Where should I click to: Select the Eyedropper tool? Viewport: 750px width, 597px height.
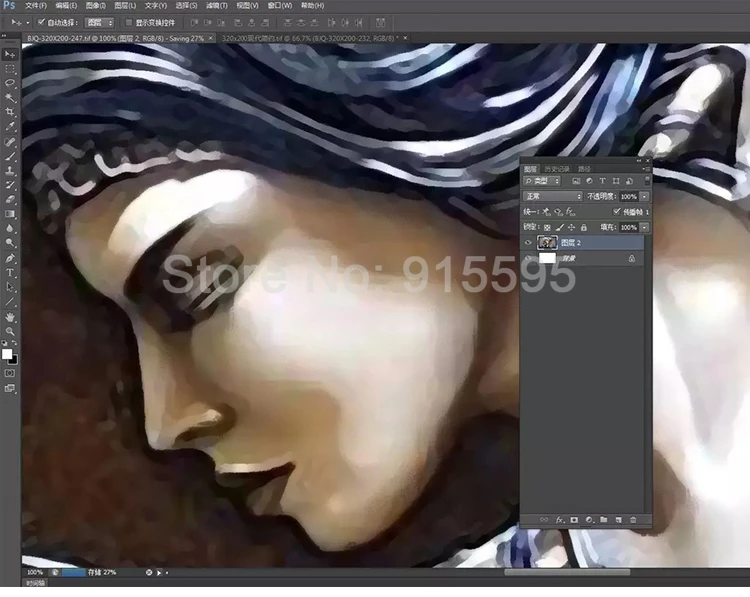10,127
